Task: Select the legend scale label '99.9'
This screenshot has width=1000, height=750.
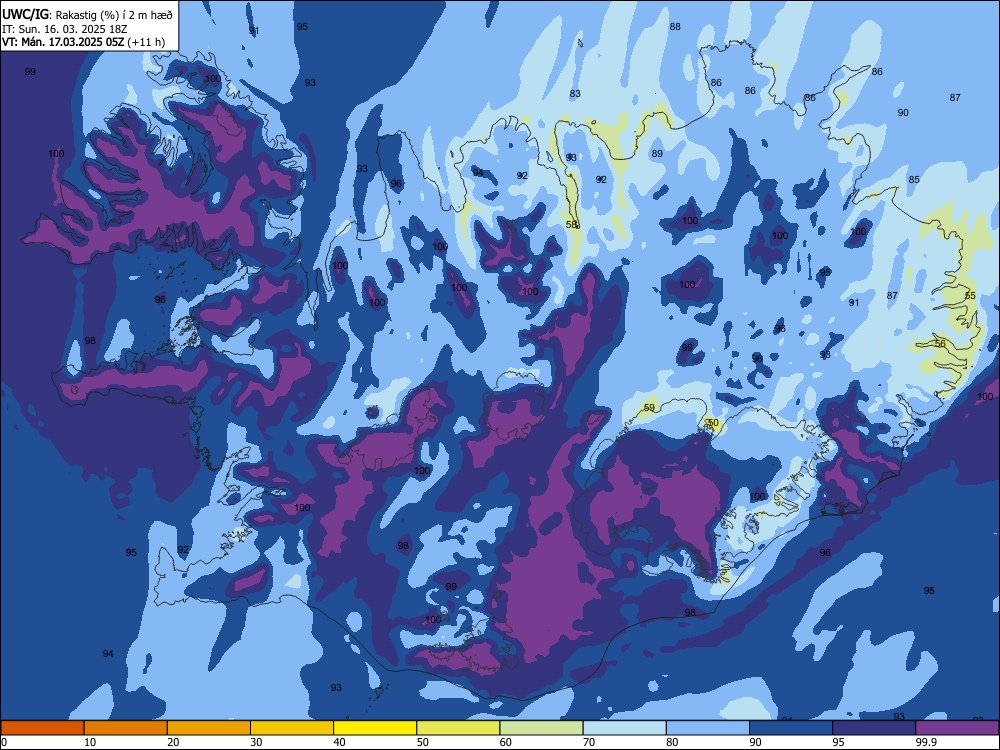Action: (x=925, y=742)
